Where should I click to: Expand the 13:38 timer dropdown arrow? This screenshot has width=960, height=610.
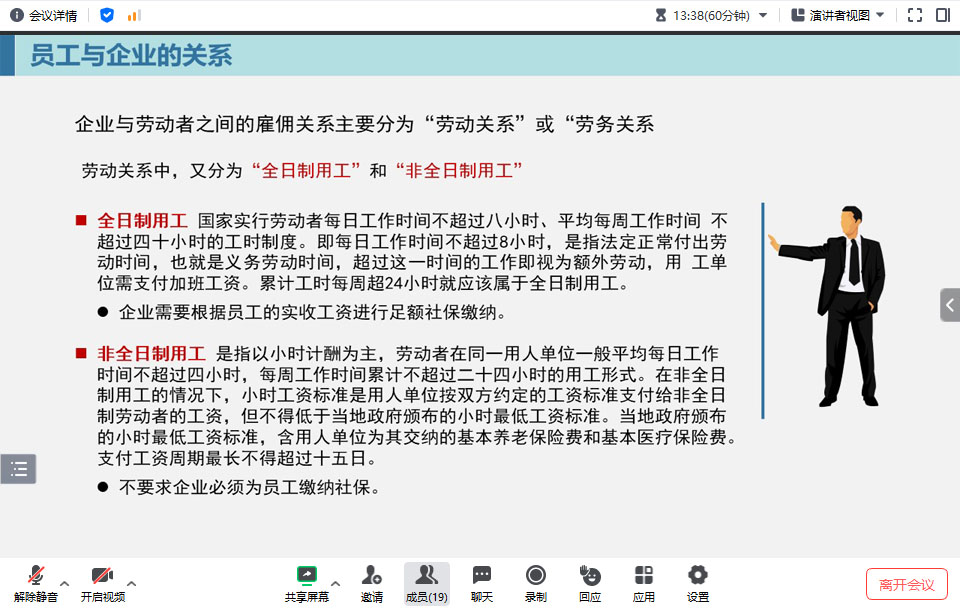[763, 15]
